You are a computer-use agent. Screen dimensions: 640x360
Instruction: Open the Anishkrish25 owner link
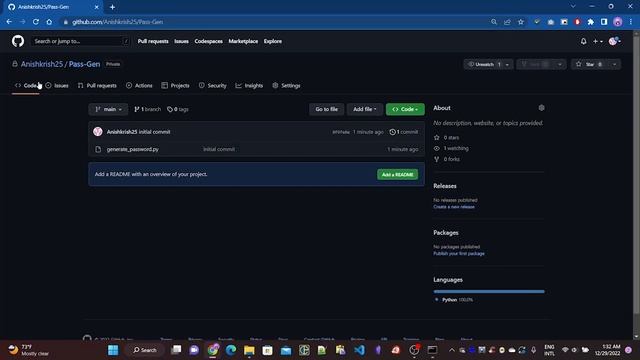pyautogui.click(x=42, y=64)
